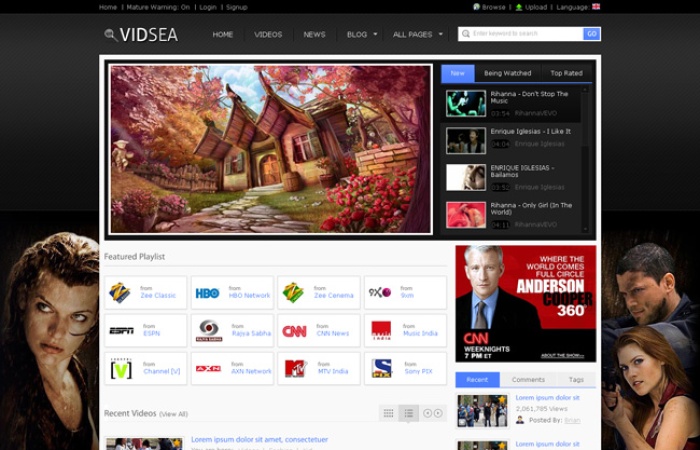The image size is (700, 450).
Task: Expand the ALL PAGES dropdown arrow
Action: coord(441,34)
